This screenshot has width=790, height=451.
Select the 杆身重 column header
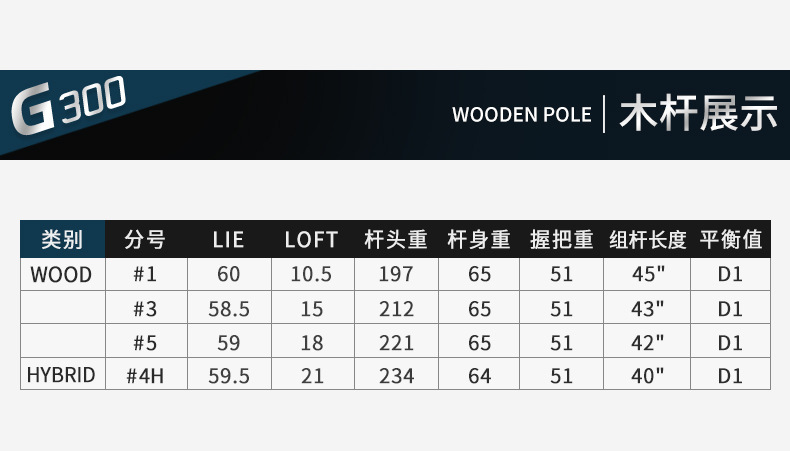(479, 240)
